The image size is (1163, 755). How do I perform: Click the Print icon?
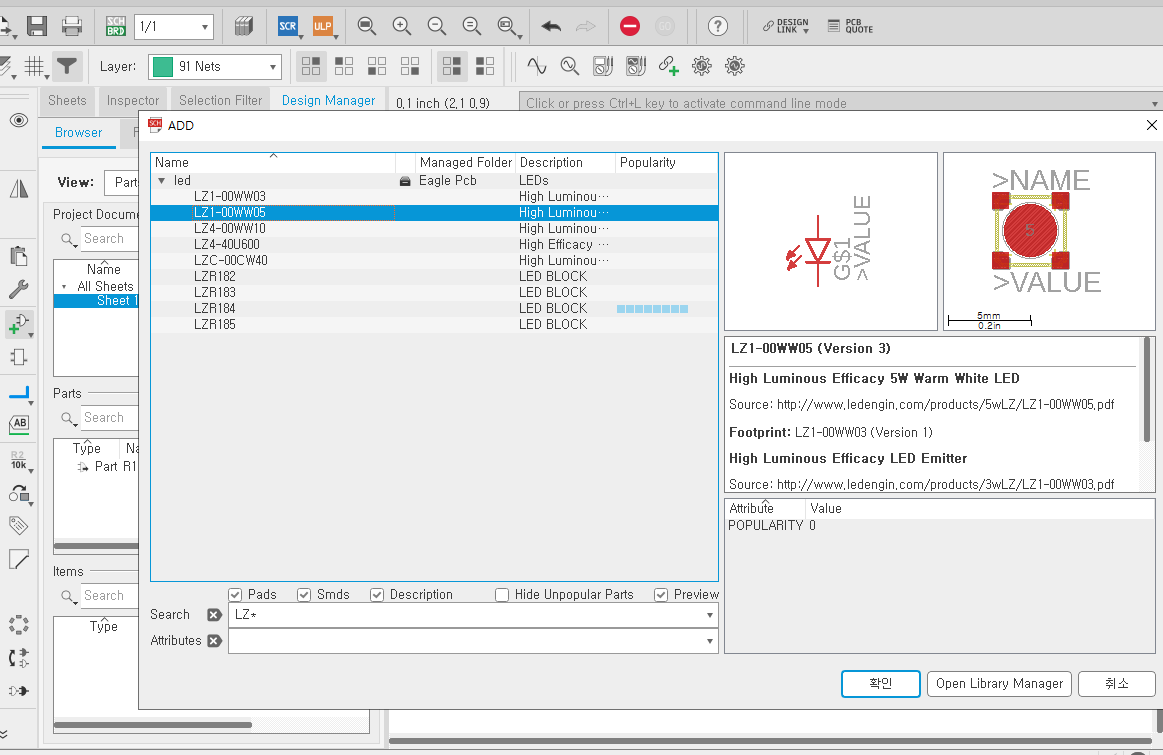(72, 27)
